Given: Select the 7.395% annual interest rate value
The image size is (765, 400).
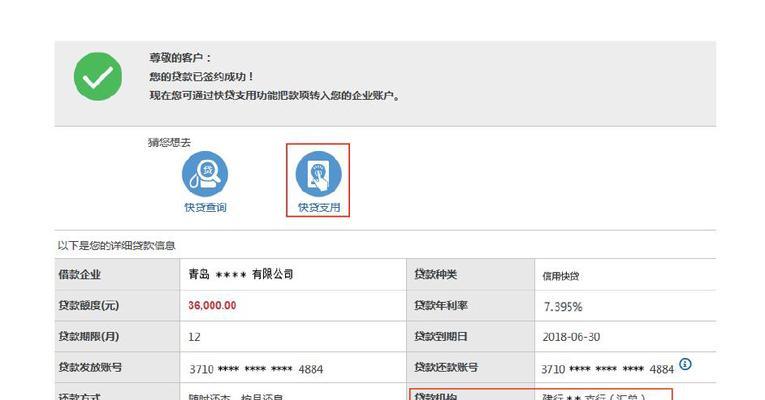Looking at the screenshot, I should (x=562, y=306).
